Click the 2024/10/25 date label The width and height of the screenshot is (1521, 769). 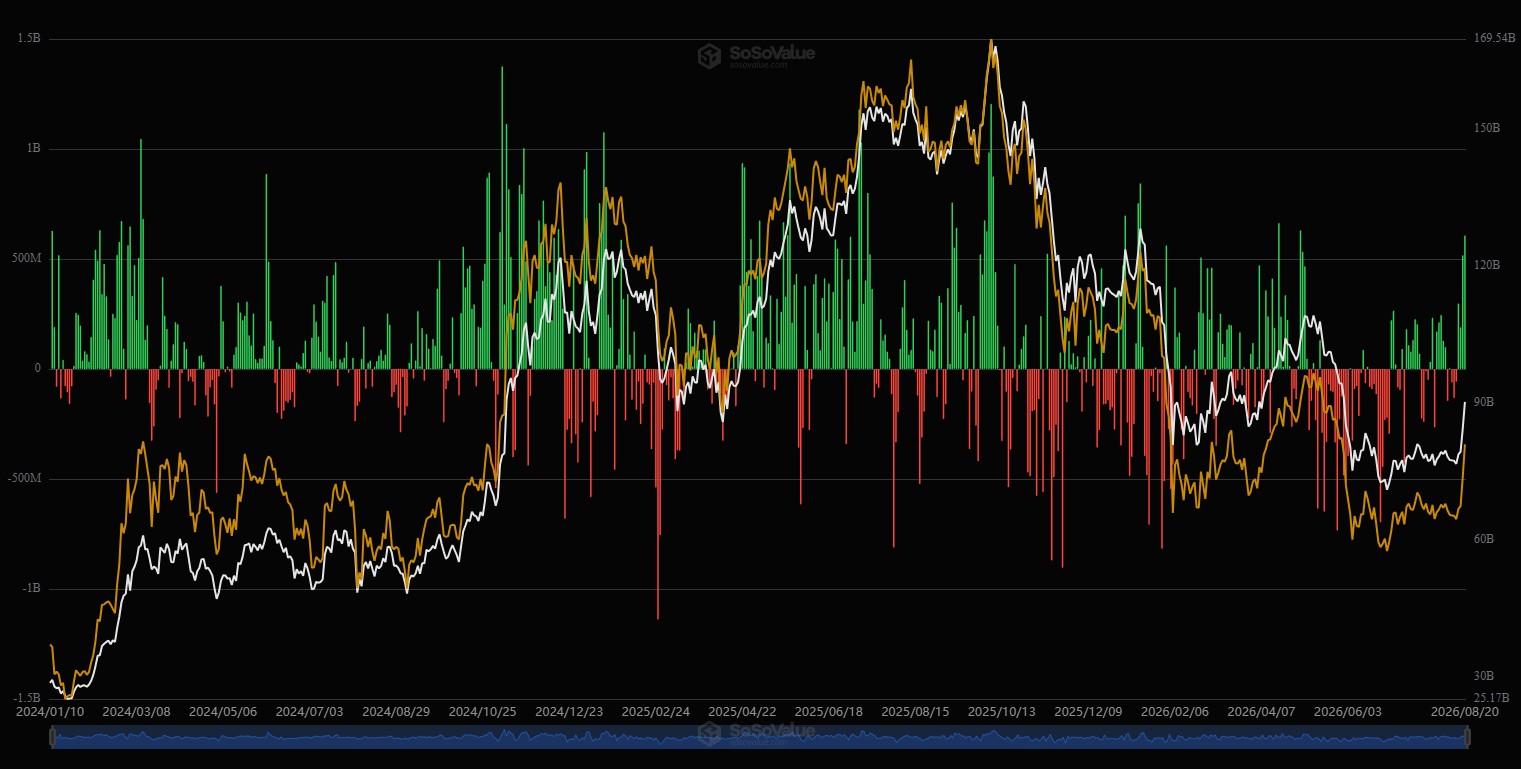tap(482, 712)
